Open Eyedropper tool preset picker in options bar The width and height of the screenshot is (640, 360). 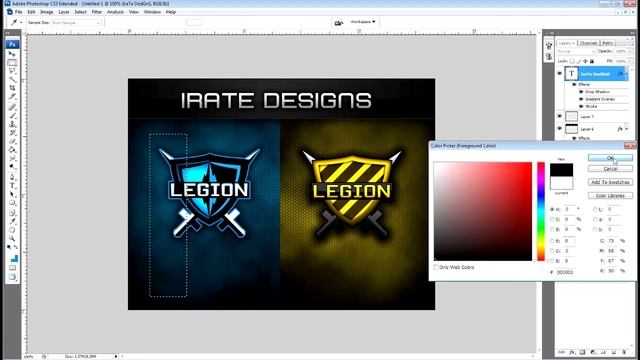tap(16, 22)
